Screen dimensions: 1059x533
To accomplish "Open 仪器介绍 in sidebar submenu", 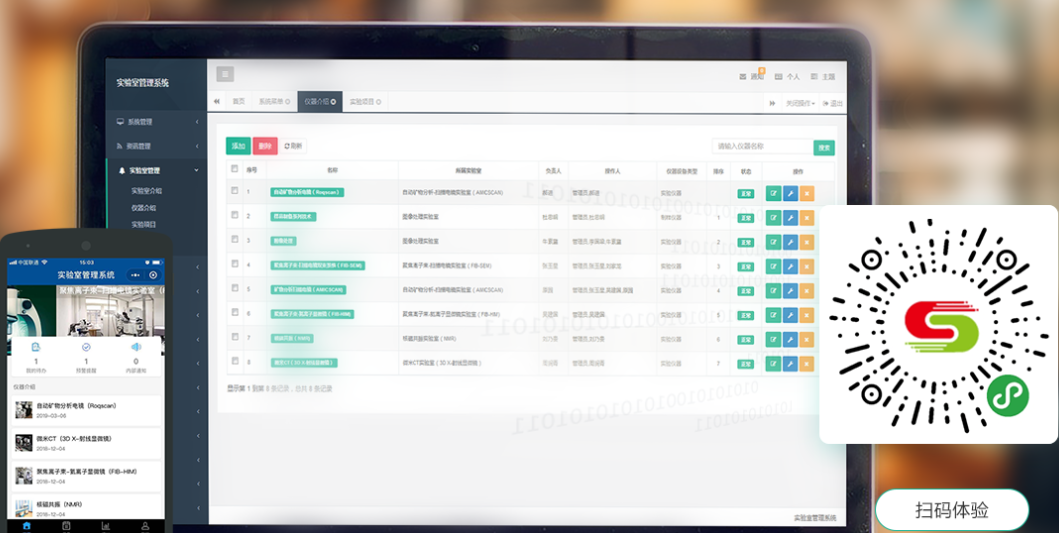I will click(x=144, y=208).
